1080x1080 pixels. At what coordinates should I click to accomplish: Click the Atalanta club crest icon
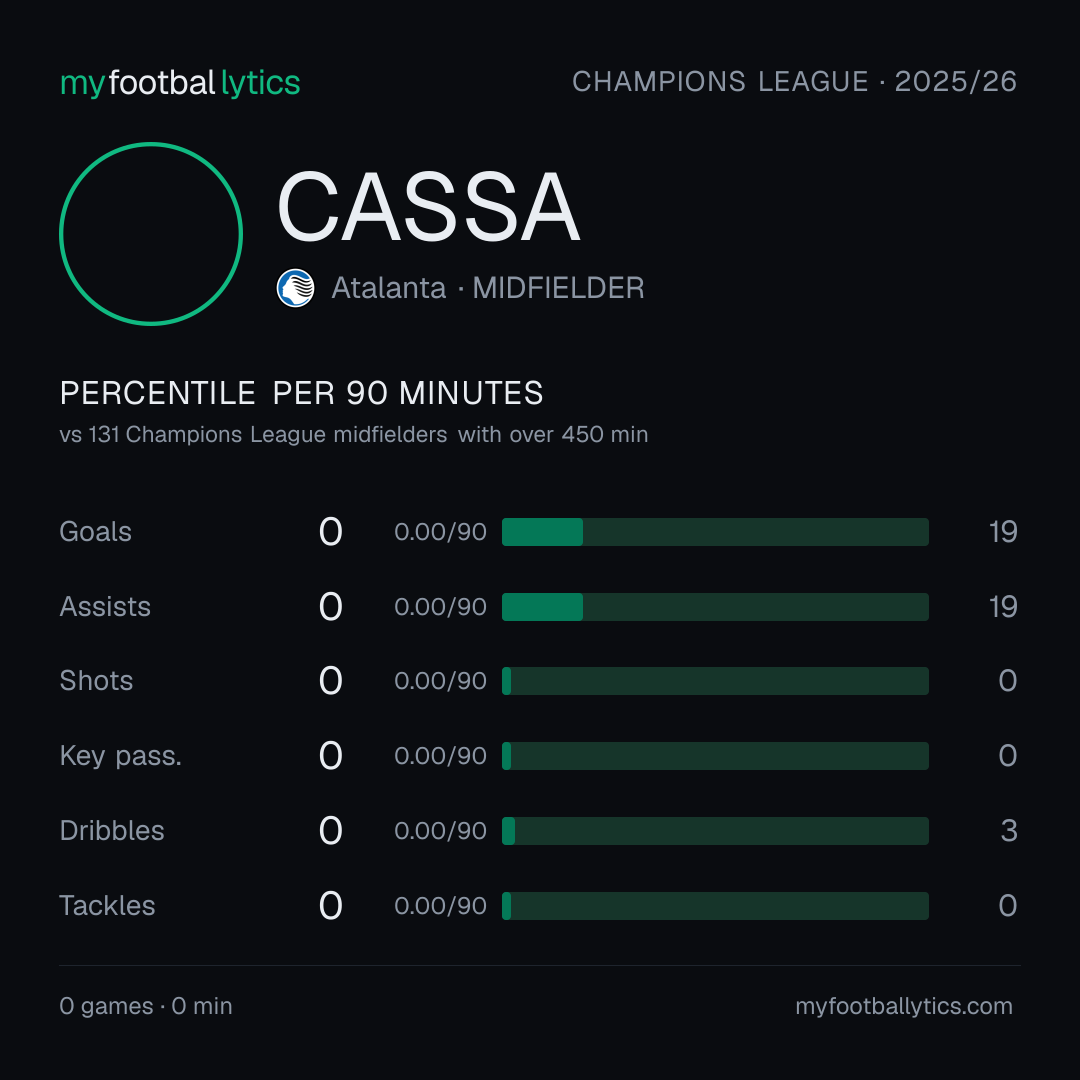[x=295, y=288]
